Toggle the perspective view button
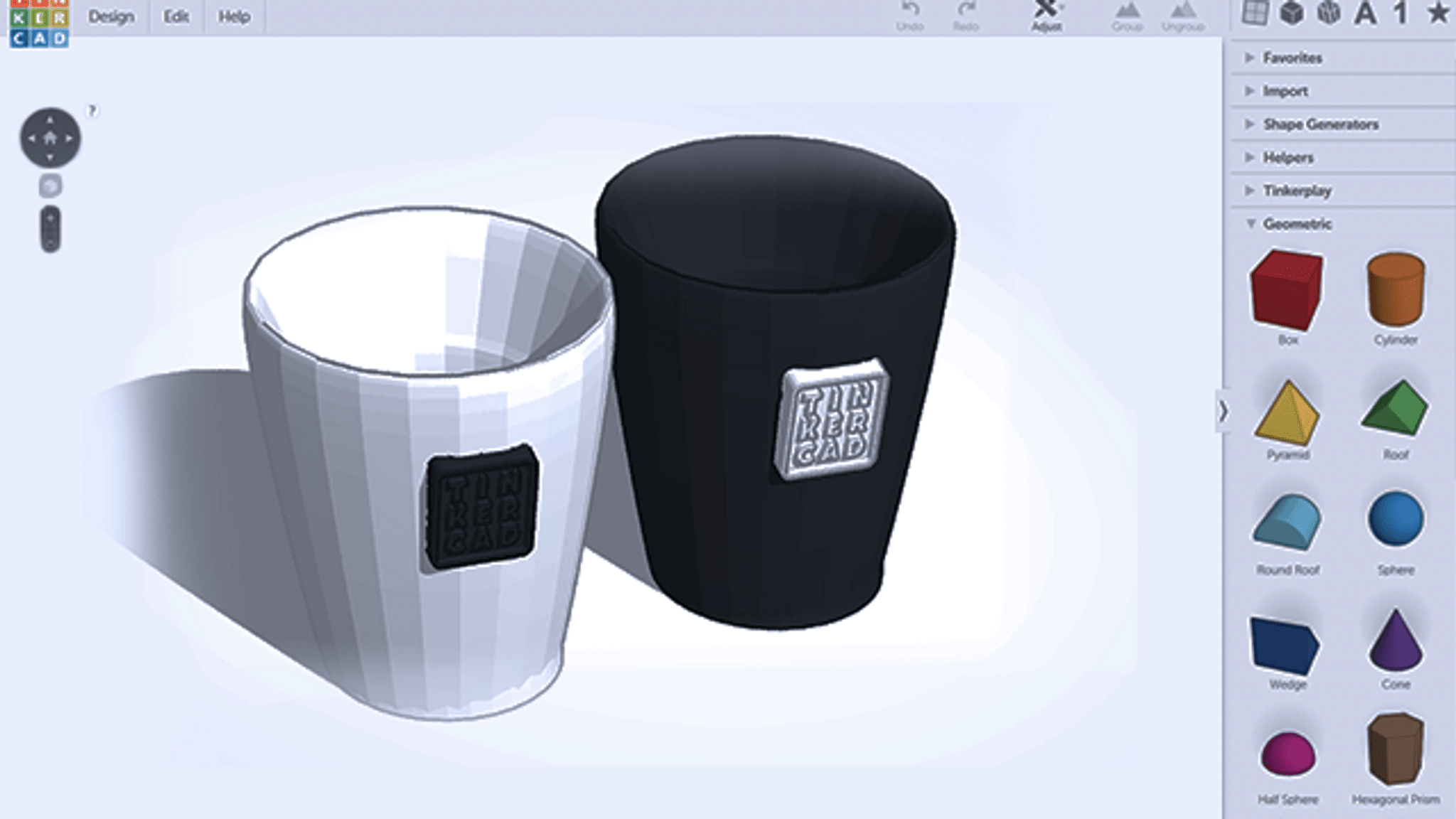Screen dimensions: 1456x819 coord(50,186)
